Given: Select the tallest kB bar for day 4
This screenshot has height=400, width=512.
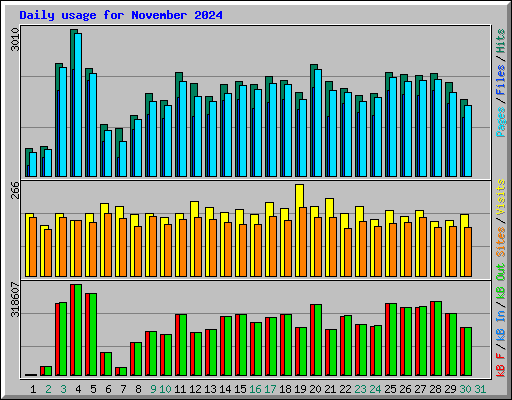Looking at the screenshot, I should (x=76, y=330).
